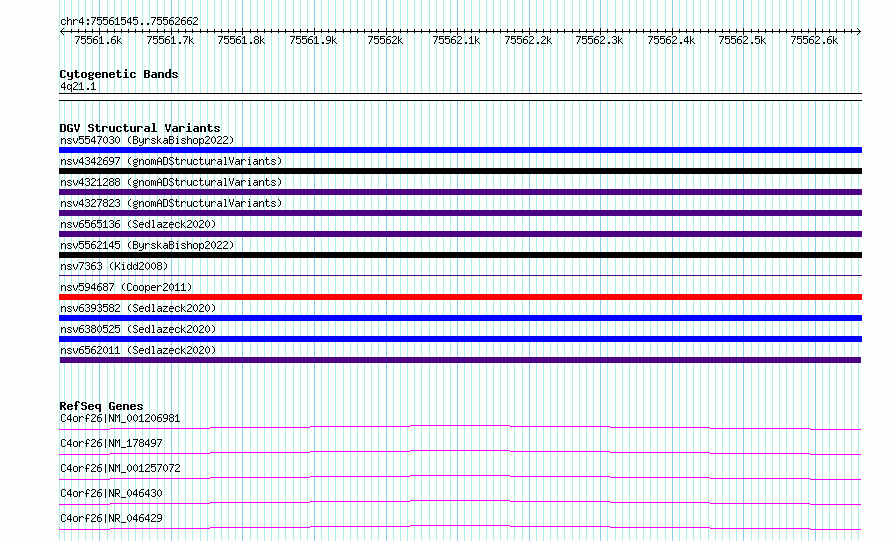
Task: Click the red bar of nsv594687
Action: [x=460, y=297]
